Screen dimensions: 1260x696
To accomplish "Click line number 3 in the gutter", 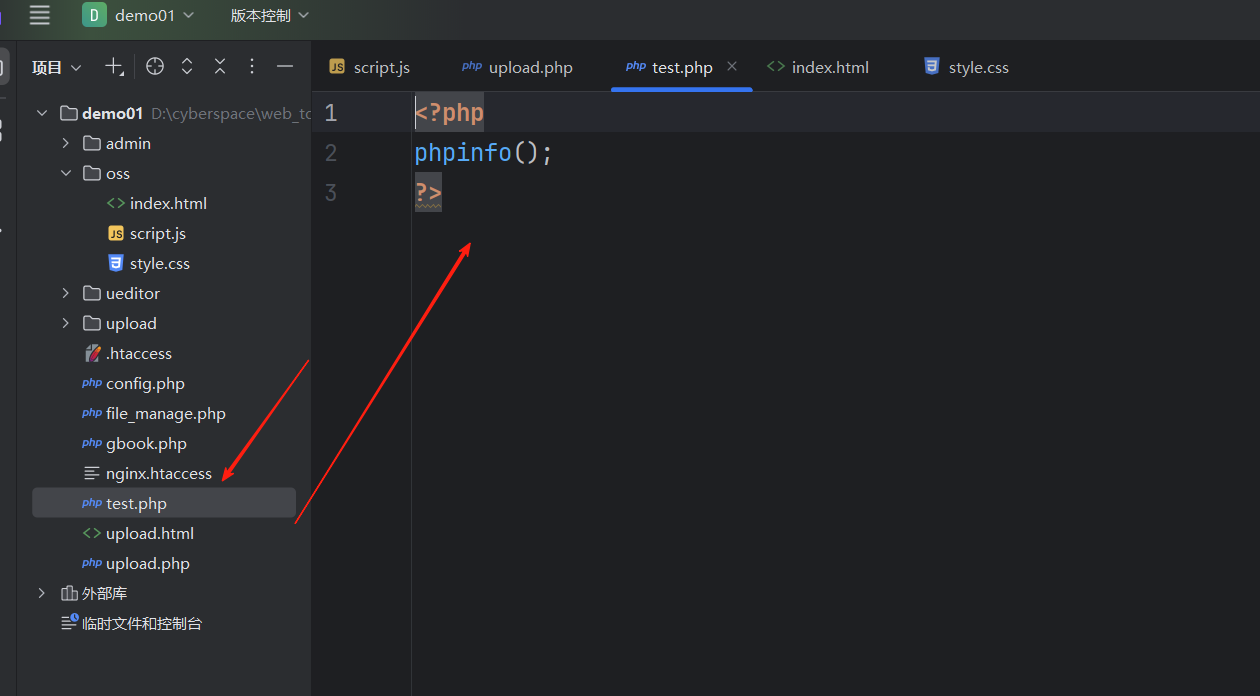I will (331, 193).
